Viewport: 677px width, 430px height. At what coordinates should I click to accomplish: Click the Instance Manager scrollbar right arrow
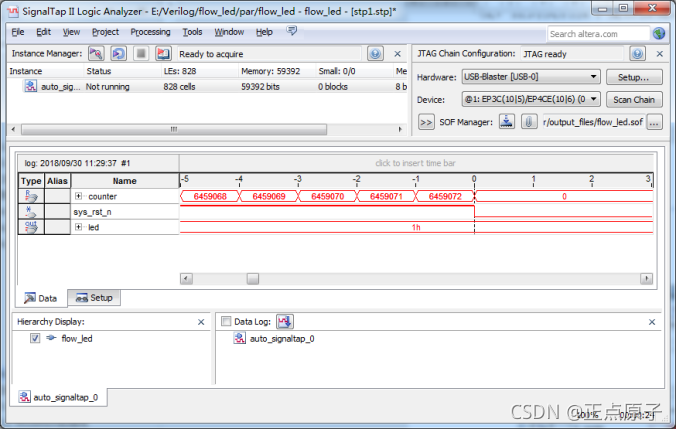click(400, 129)
